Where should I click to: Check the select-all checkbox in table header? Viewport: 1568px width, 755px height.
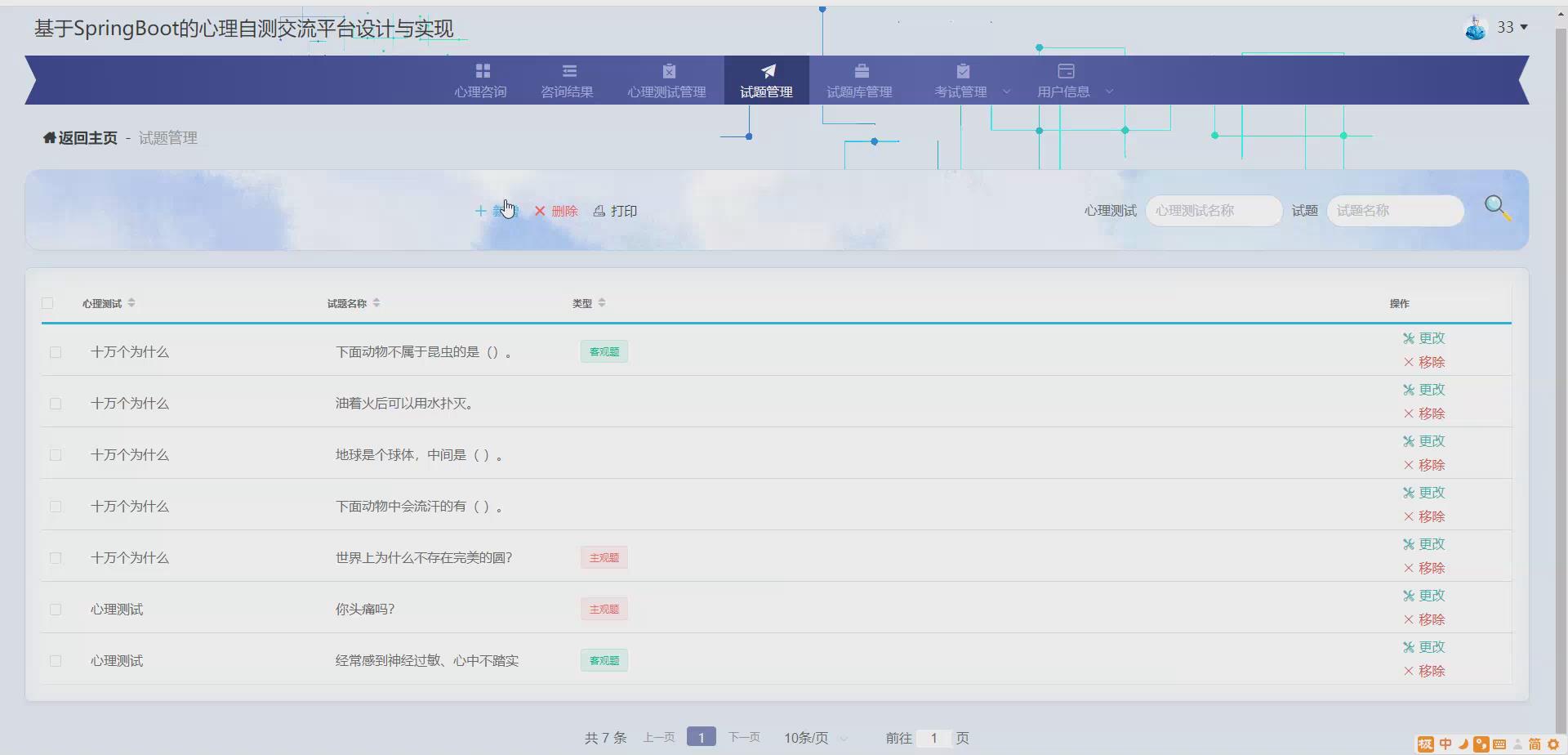click(x=47, y=302)
